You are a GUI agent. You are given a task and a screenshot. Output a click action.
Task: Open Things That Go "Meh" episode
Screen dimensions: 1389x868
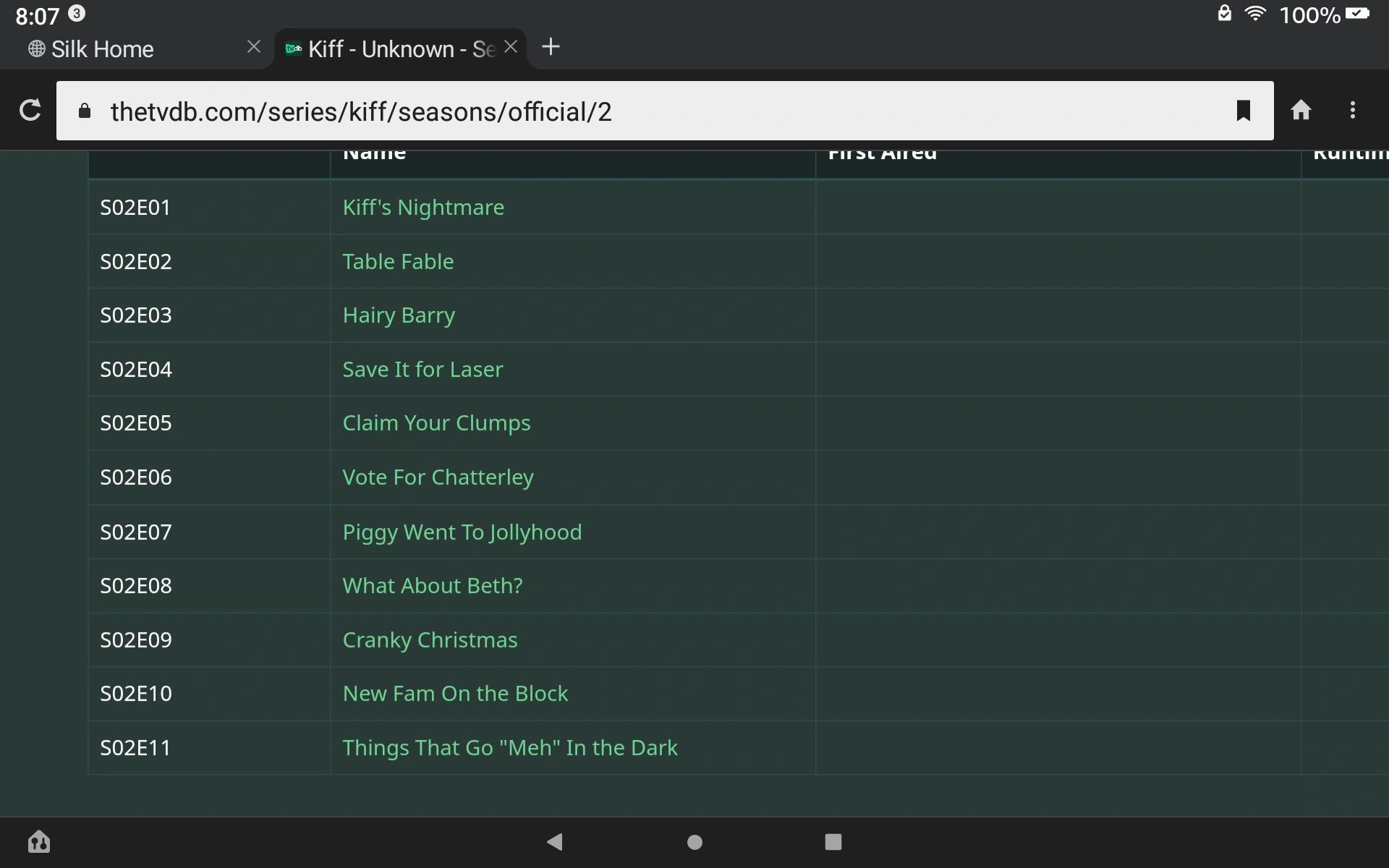tap(509, 748)
